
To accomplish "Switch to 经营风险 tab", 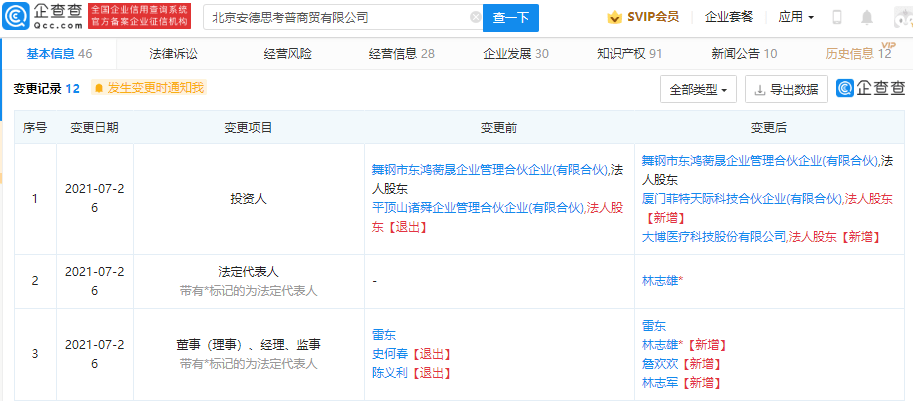I will [288, 54].
